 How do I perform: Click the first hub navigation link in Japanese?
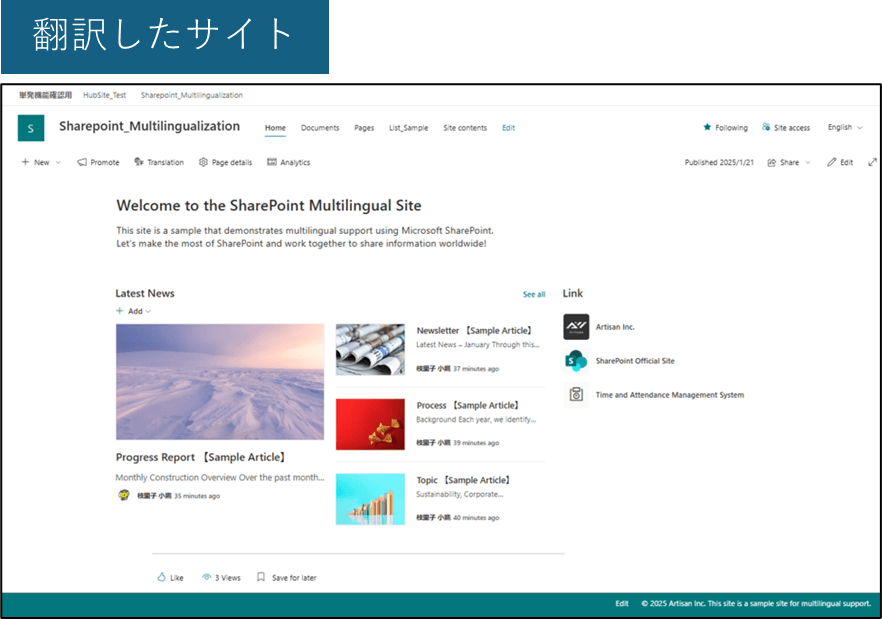[x=46, y=95]
